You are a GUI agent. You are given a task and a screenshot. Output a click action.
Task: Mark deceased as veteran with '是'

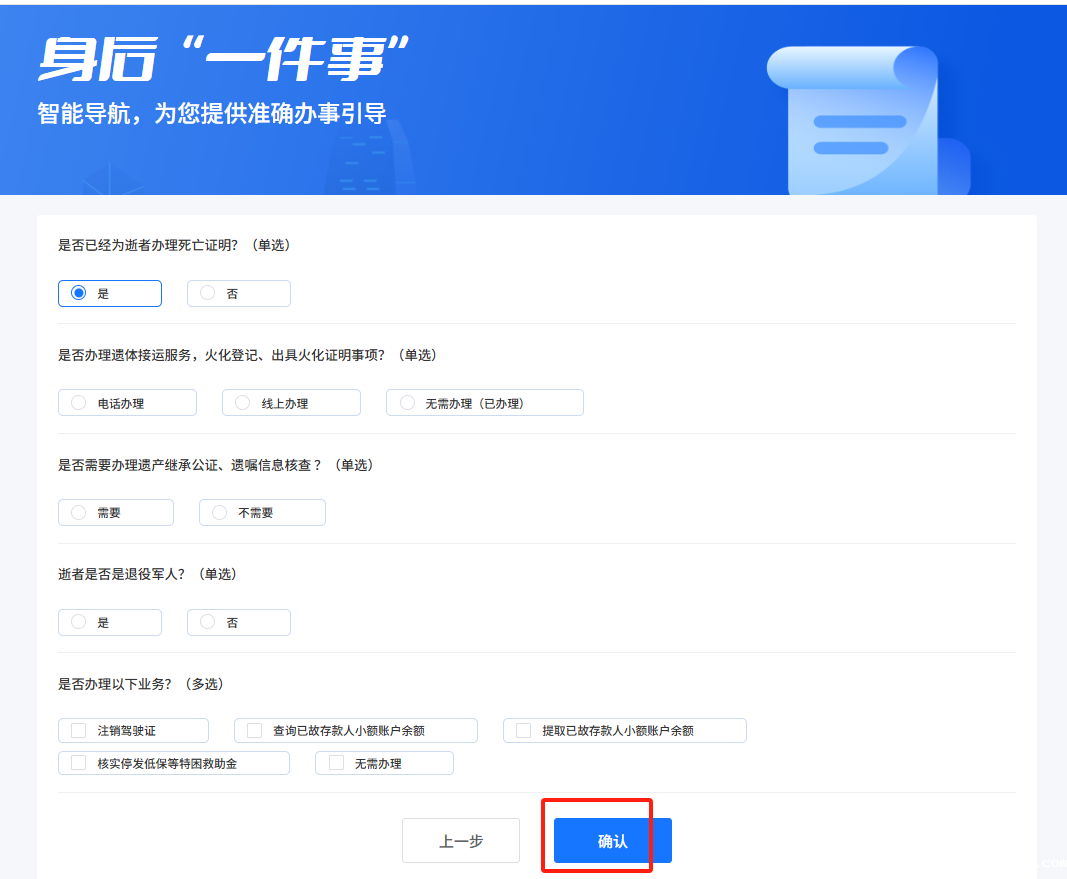[79, 622]
